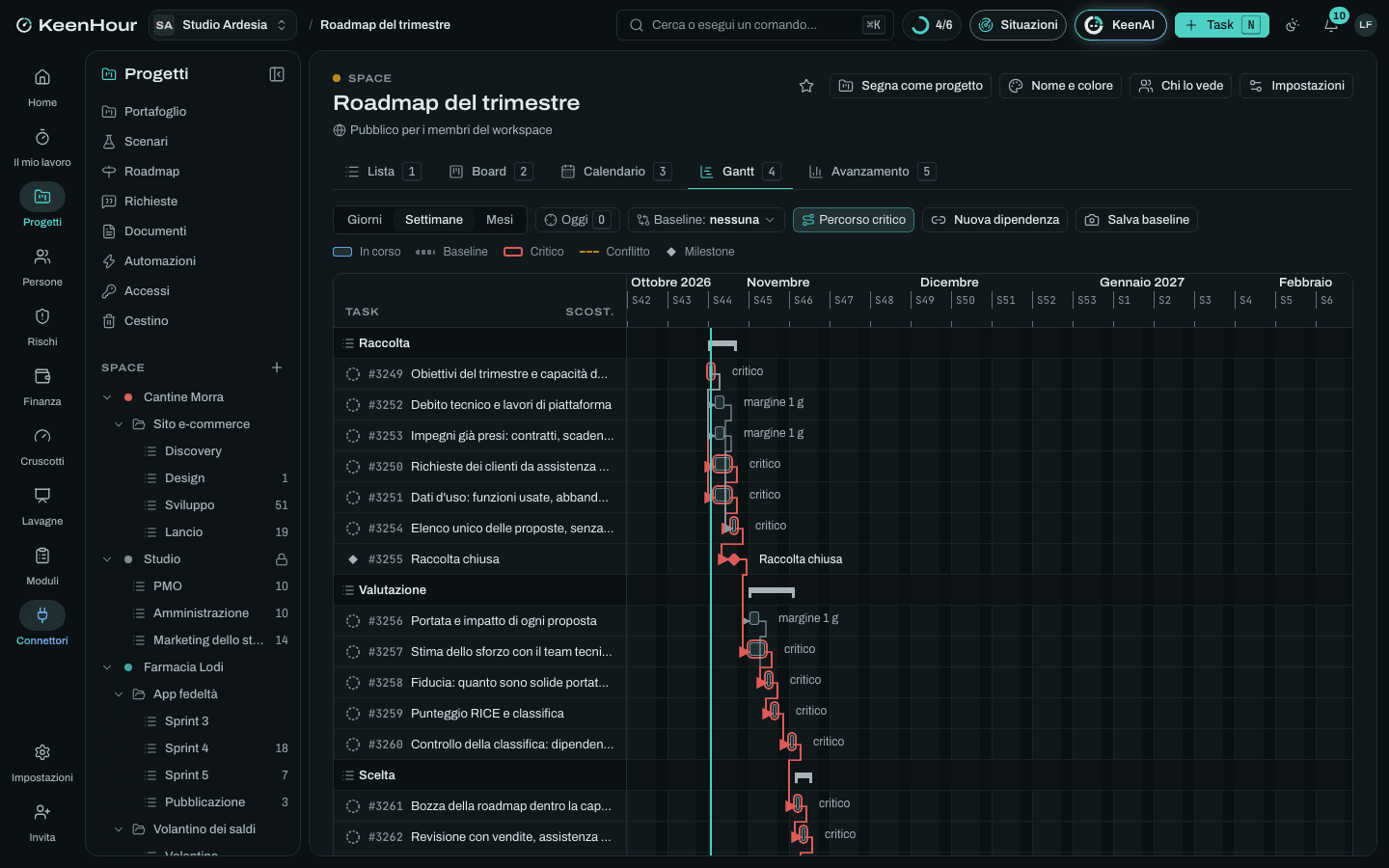Toggle status circle of task #3256
The width and height of the screenshot is (1389, 868).
[353, 621]
